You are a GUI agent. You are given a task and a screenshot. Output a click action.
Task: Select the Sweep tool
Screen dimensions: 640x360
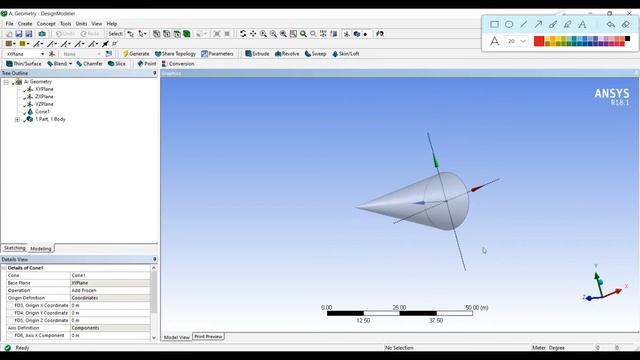[316, 54]
